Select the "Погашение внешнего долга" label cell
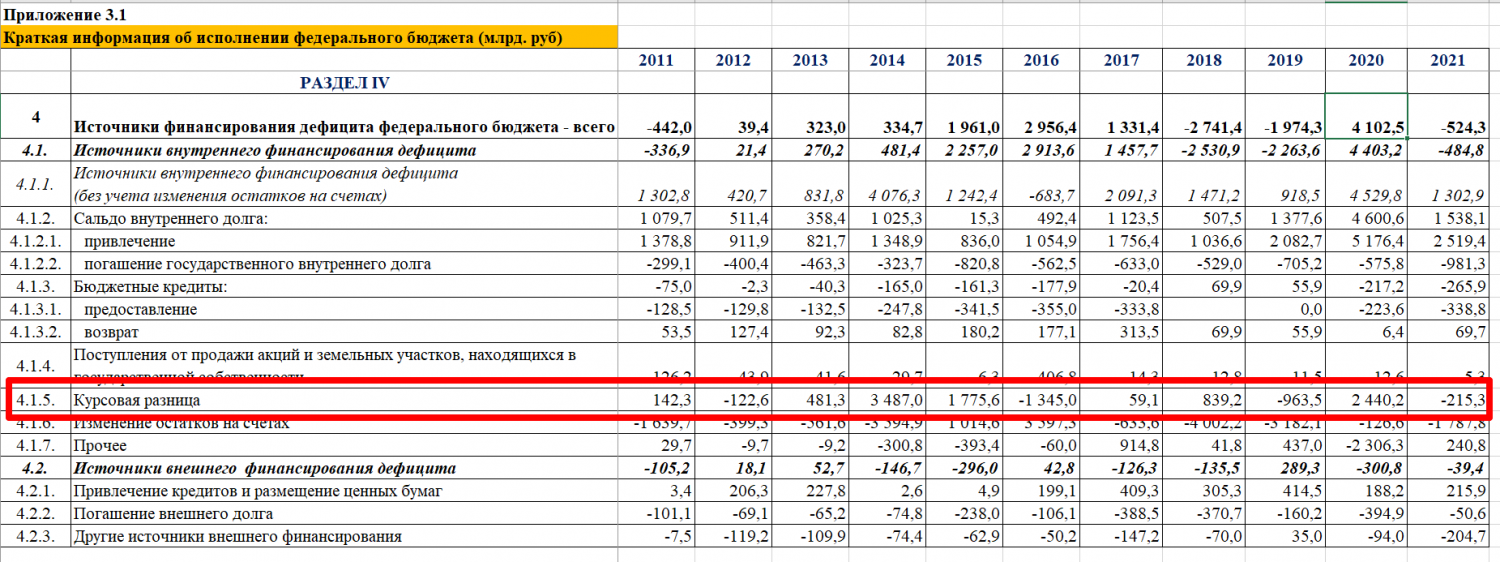The width and height of the screenshot is (1500, 562). (x=172, y=514)
